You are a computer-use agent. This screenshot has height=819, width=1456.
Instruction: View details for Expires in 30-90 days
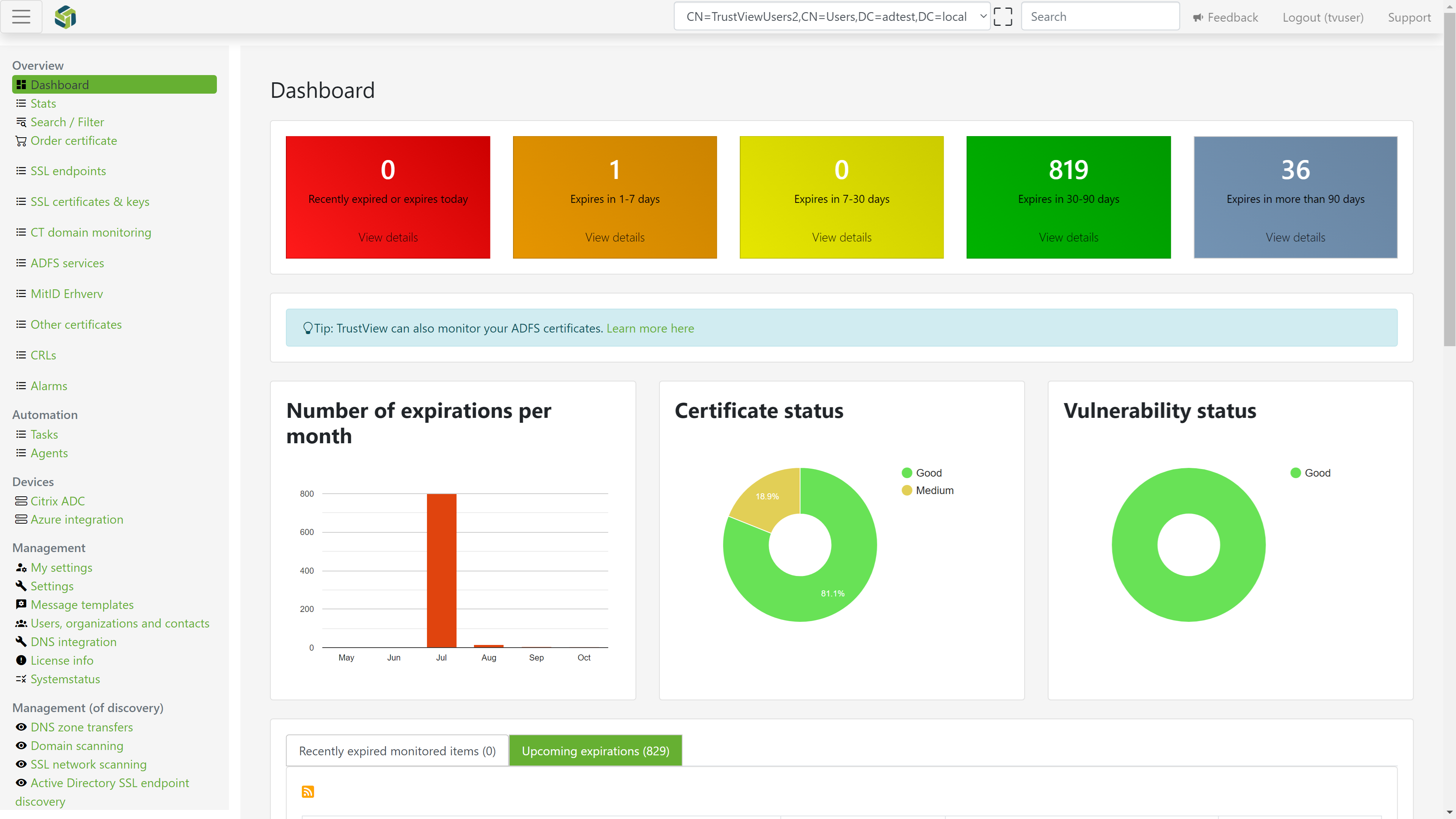point(1068,237)
